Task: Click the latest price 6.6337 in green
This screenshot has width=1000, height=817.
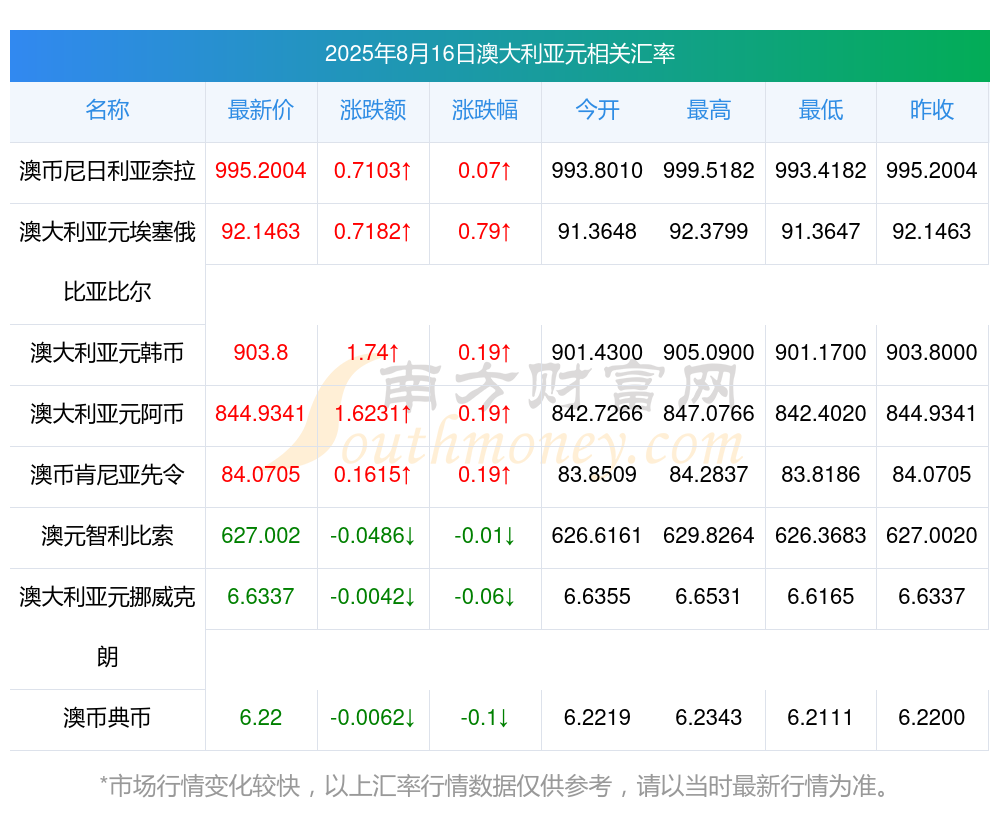Action: pyautogui.click(x=261, y=597)
